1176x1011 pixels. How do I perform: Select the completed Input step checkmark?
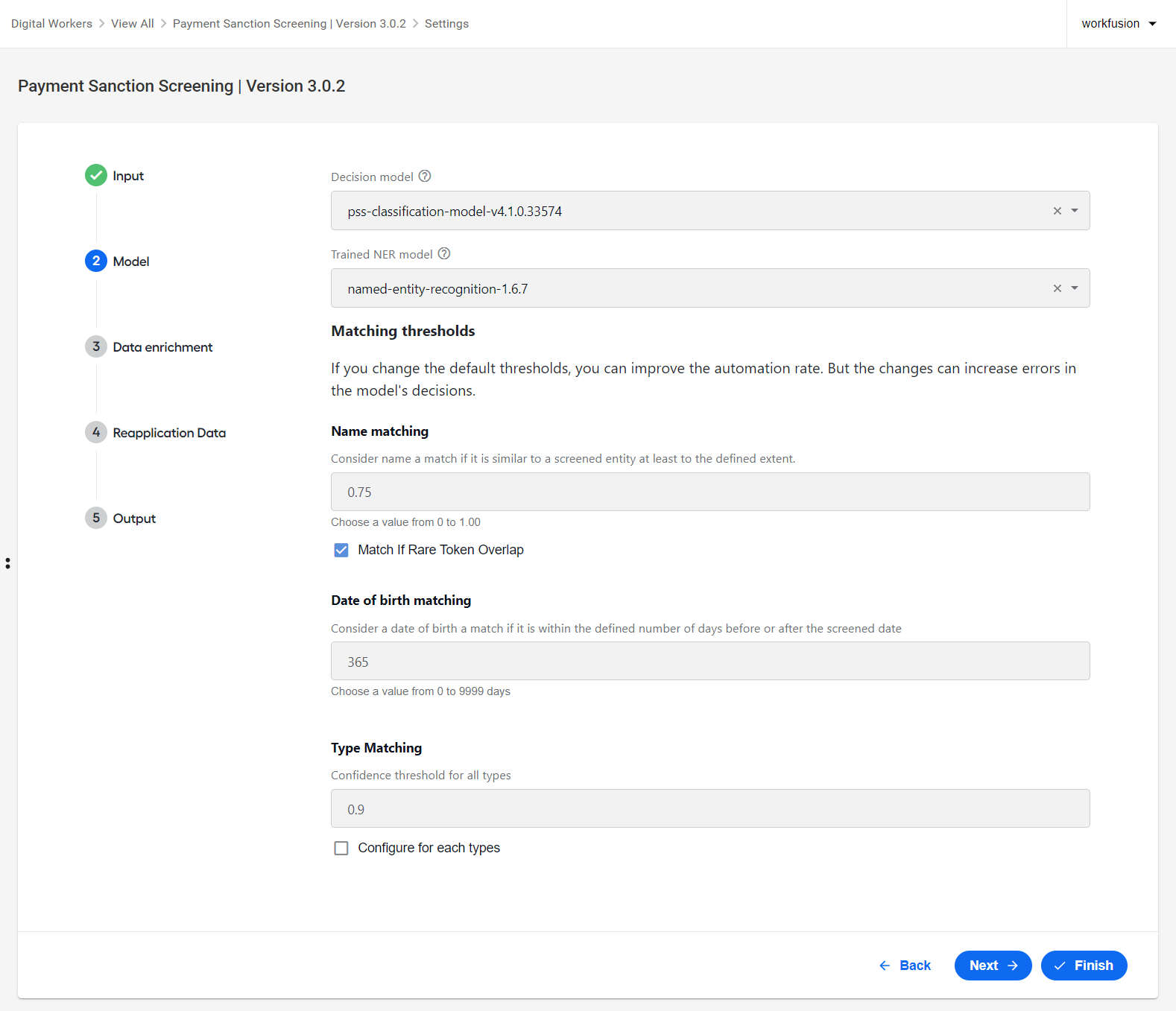[x=96, y=175]
